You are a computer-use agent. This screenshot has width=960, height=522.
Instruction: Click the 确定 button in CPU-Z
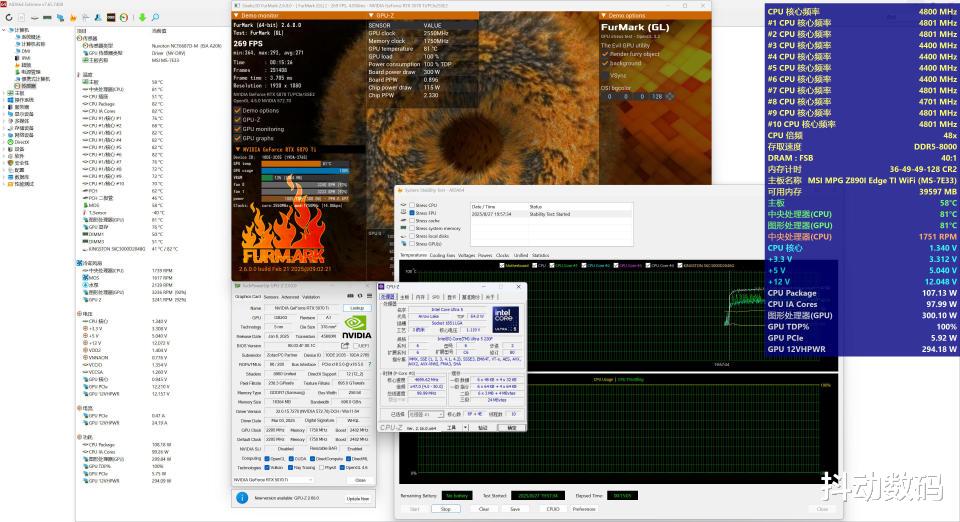(x=512, y=428)
